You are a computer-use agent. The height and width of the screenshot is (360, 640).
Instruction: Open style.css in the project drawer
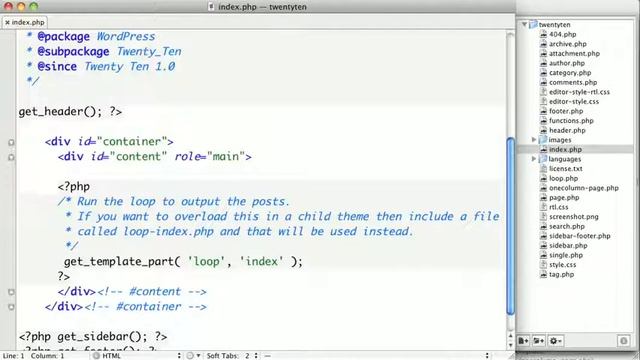[x=562, y=264]
